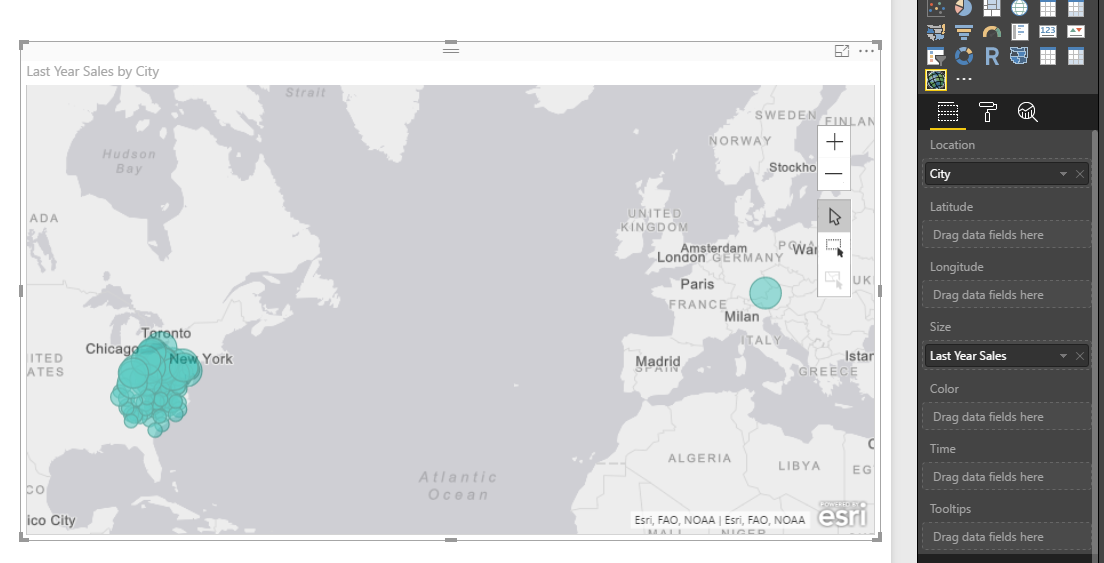
Task: Select the KPI visualization icon
Action: click(x=1076, y=32)
